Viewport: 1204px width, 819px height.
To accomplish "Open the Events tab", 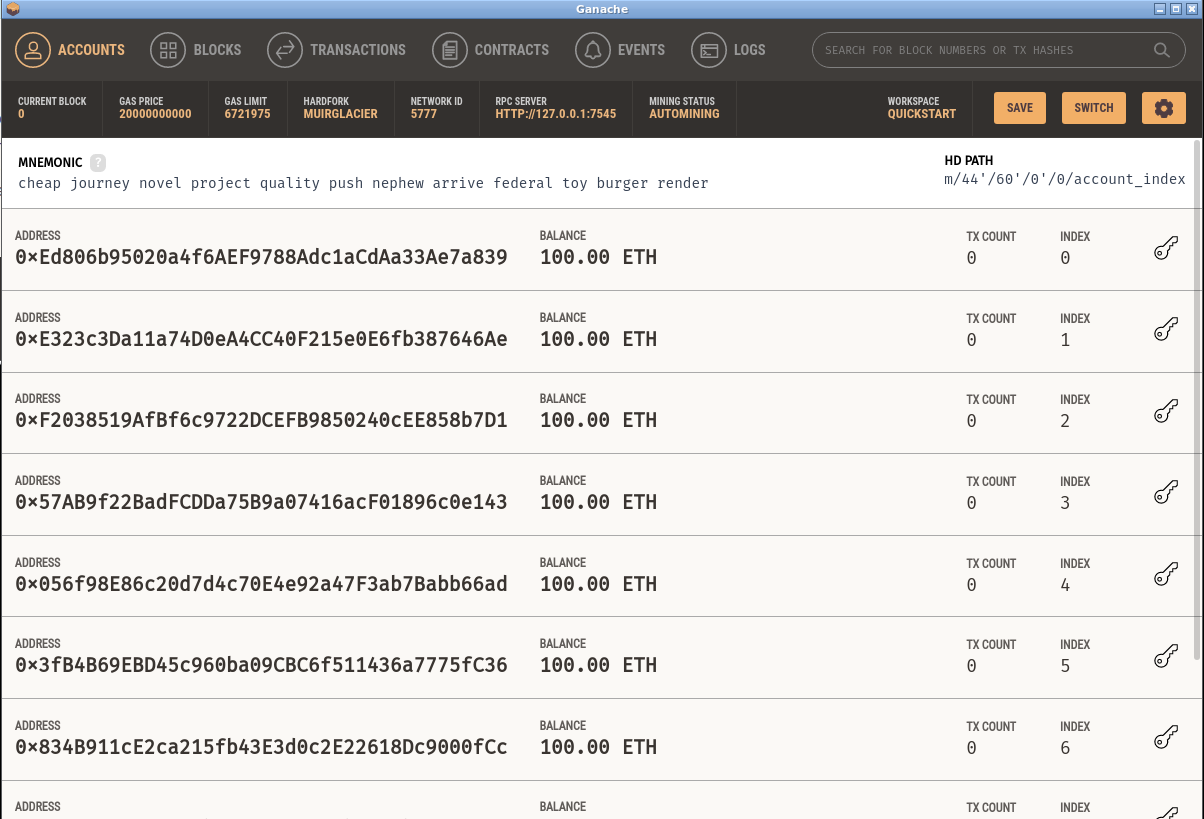I will coord(620,50).
